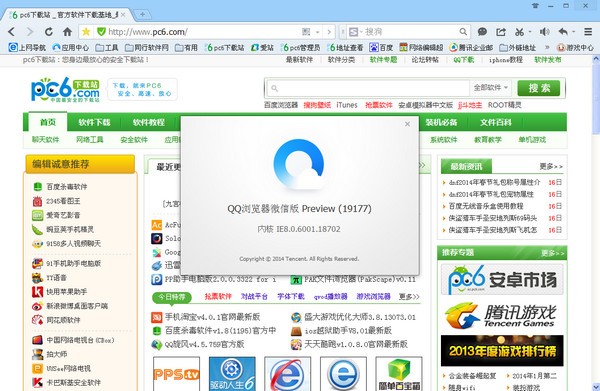This screenshot has height=391, width=600.
Task: Click the pc6.com site logo
Action: tap(65, 90)
